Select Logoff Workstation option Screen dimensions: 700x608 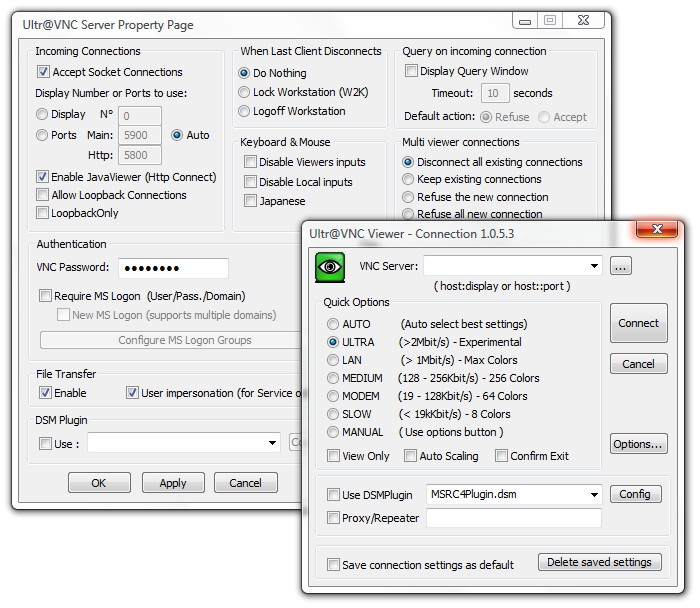point(244,111)
